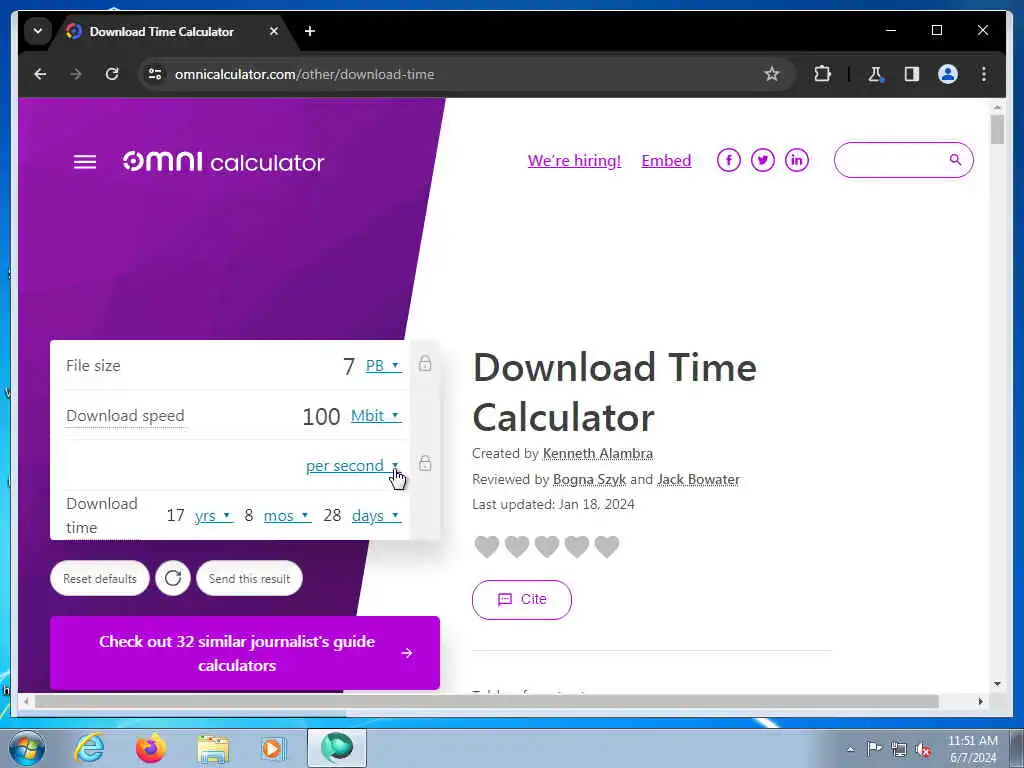Screen dimensions: 1024x768
Task: Open the Chrome profile avatar
Action: tap(948, 74)
